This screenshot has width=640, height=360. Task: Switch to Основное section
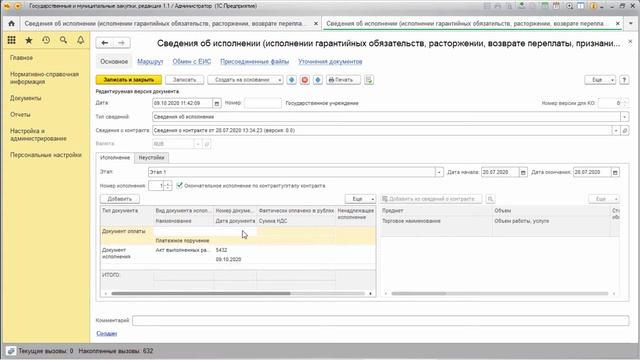114,62
